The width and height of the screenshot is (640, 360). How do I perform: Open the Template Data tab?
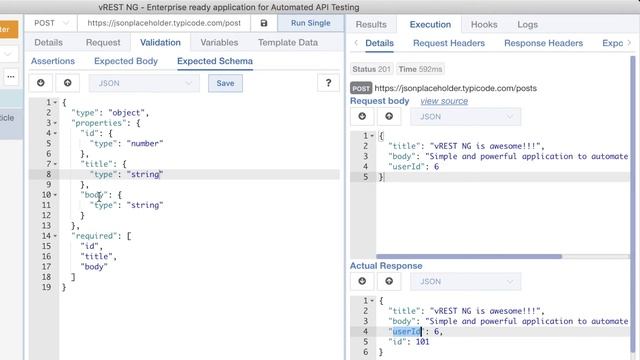click(x=288, y=42)
